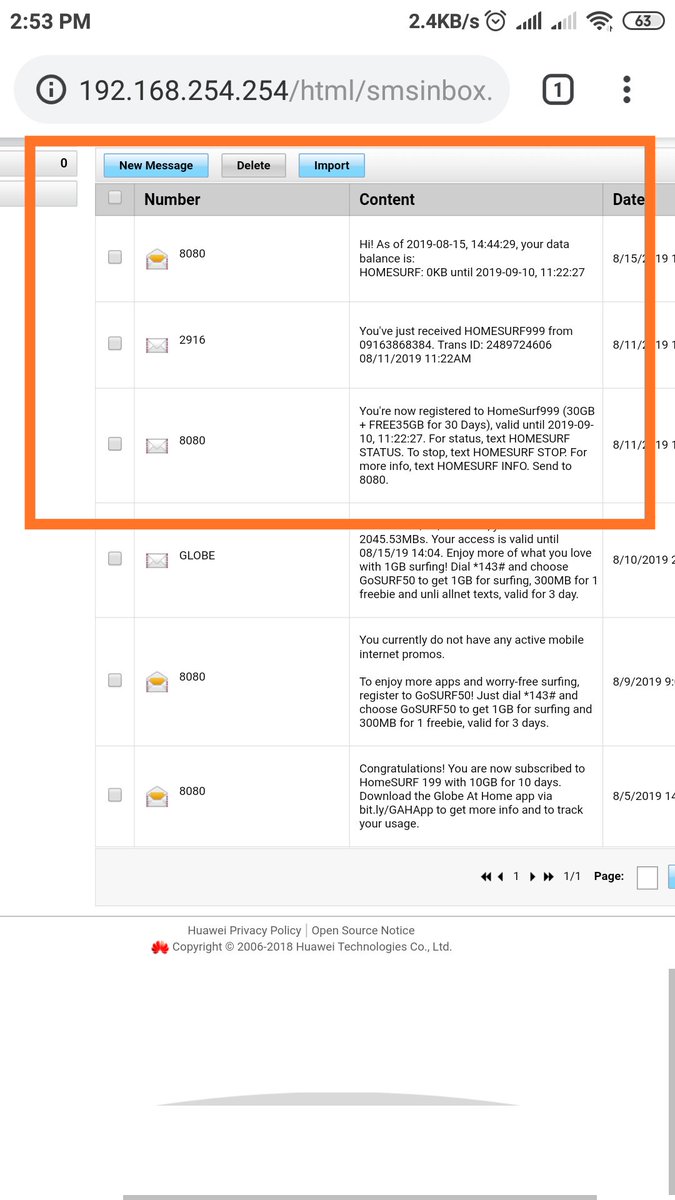Tap the 2:53 PM clock in status bar
The width and height of the screenshot is (675, 1200).
point(50,21)
